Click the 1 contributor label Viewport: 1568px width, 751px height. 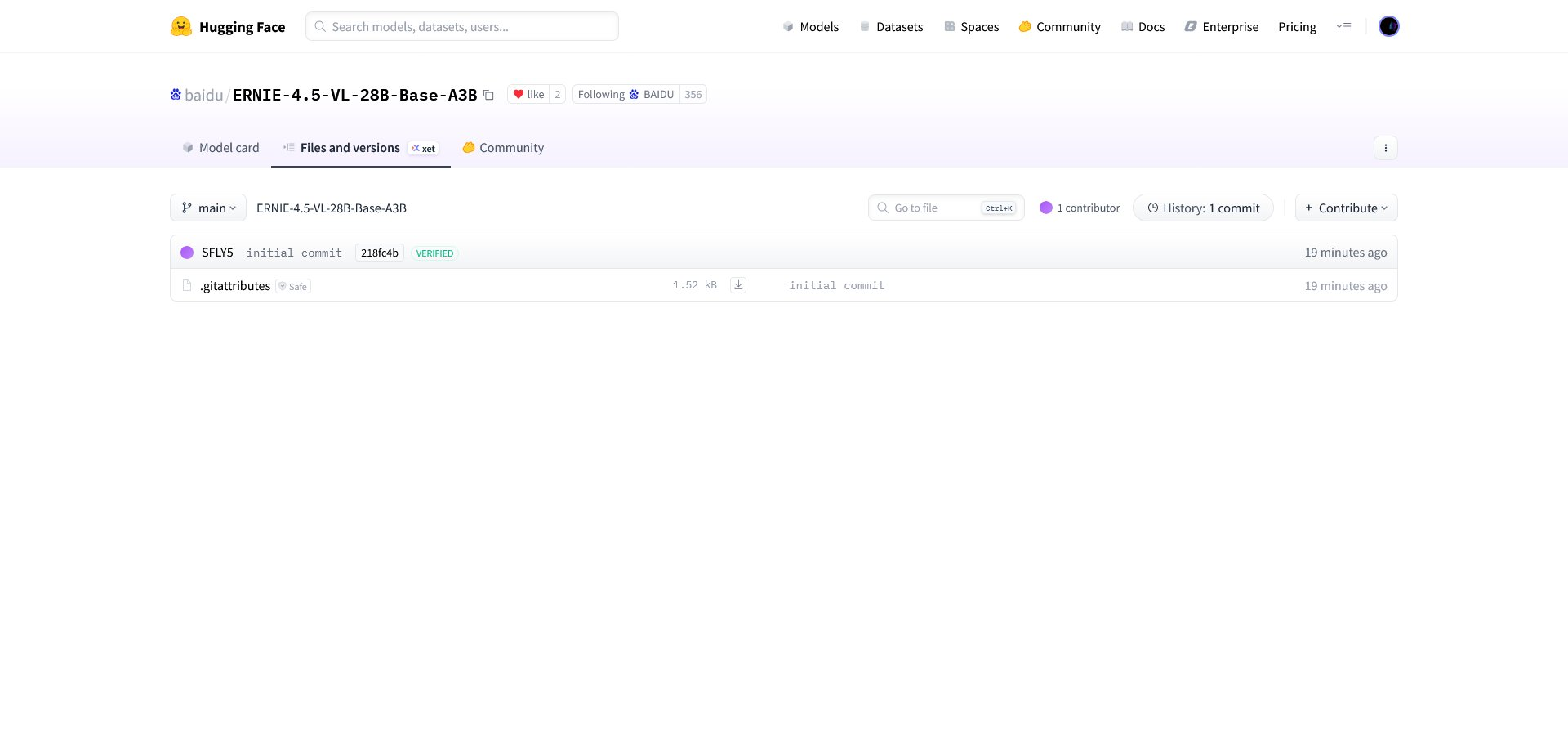click(x=1089, y=208)
